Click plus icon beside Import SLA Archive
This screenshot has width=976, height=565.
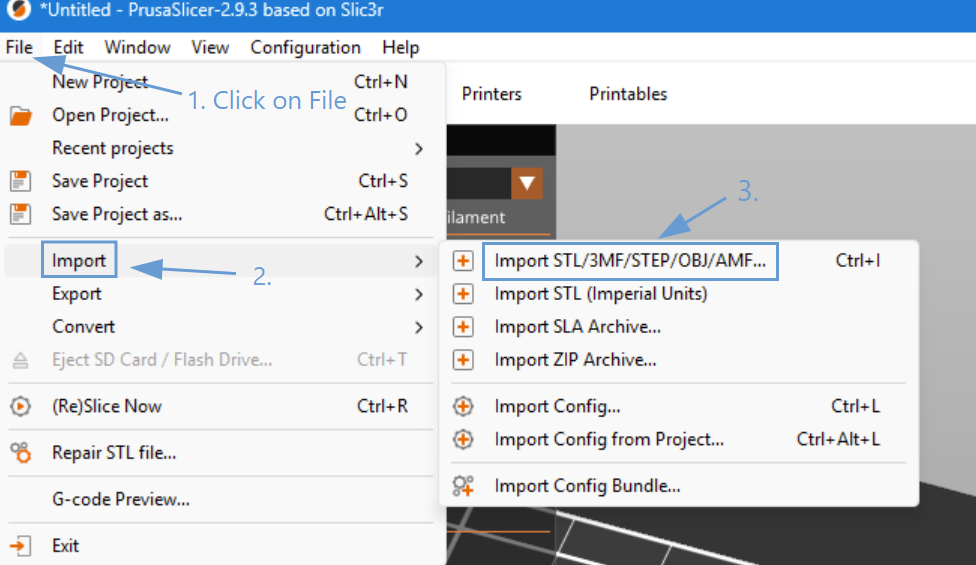(463, 327)
